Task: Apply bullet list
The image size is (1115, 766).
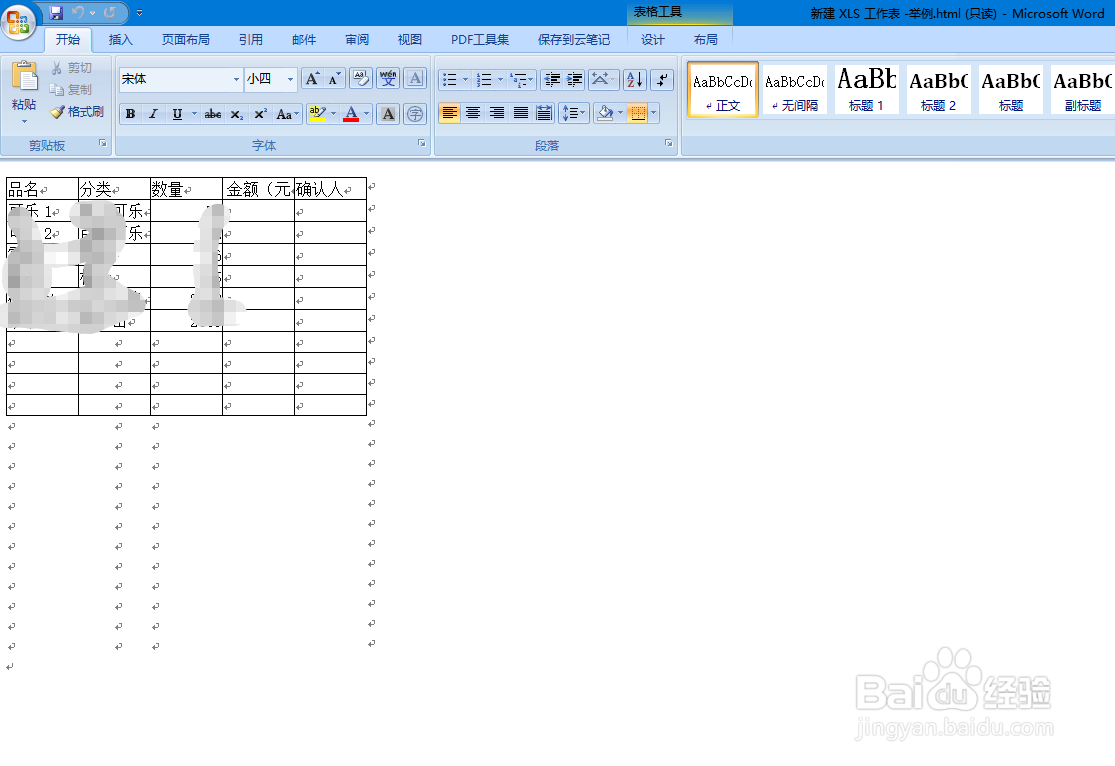Action: [449, 79]
